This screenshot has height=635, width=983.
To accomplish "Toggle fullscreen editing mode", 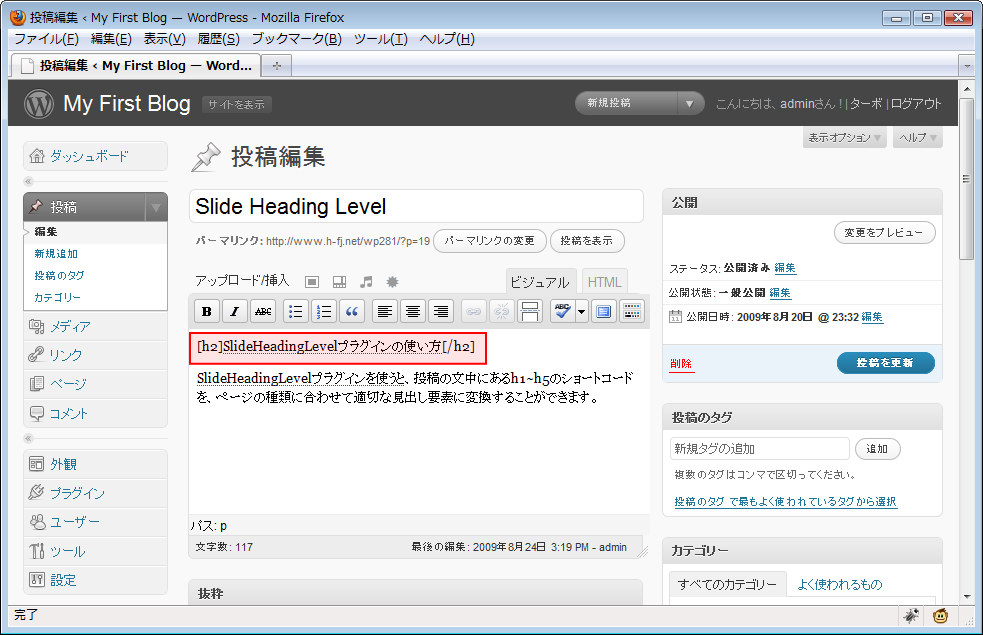I will [x=604, y=311].
